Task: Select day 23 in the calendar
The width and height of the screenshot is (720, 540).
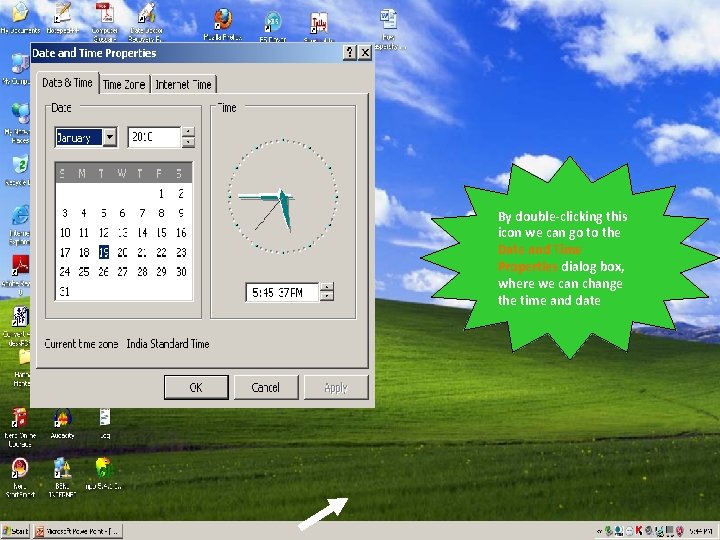Action: (181, 252)
